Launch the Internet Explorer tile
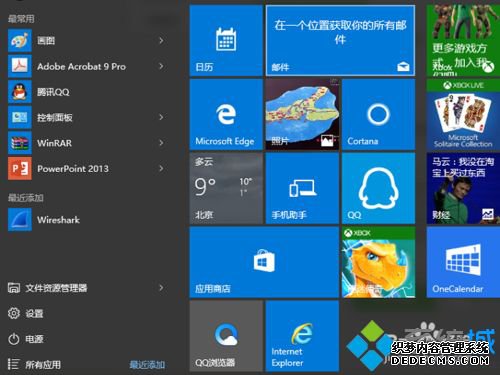The width and height of the screenshot is (500, 375). click(302, 336)
